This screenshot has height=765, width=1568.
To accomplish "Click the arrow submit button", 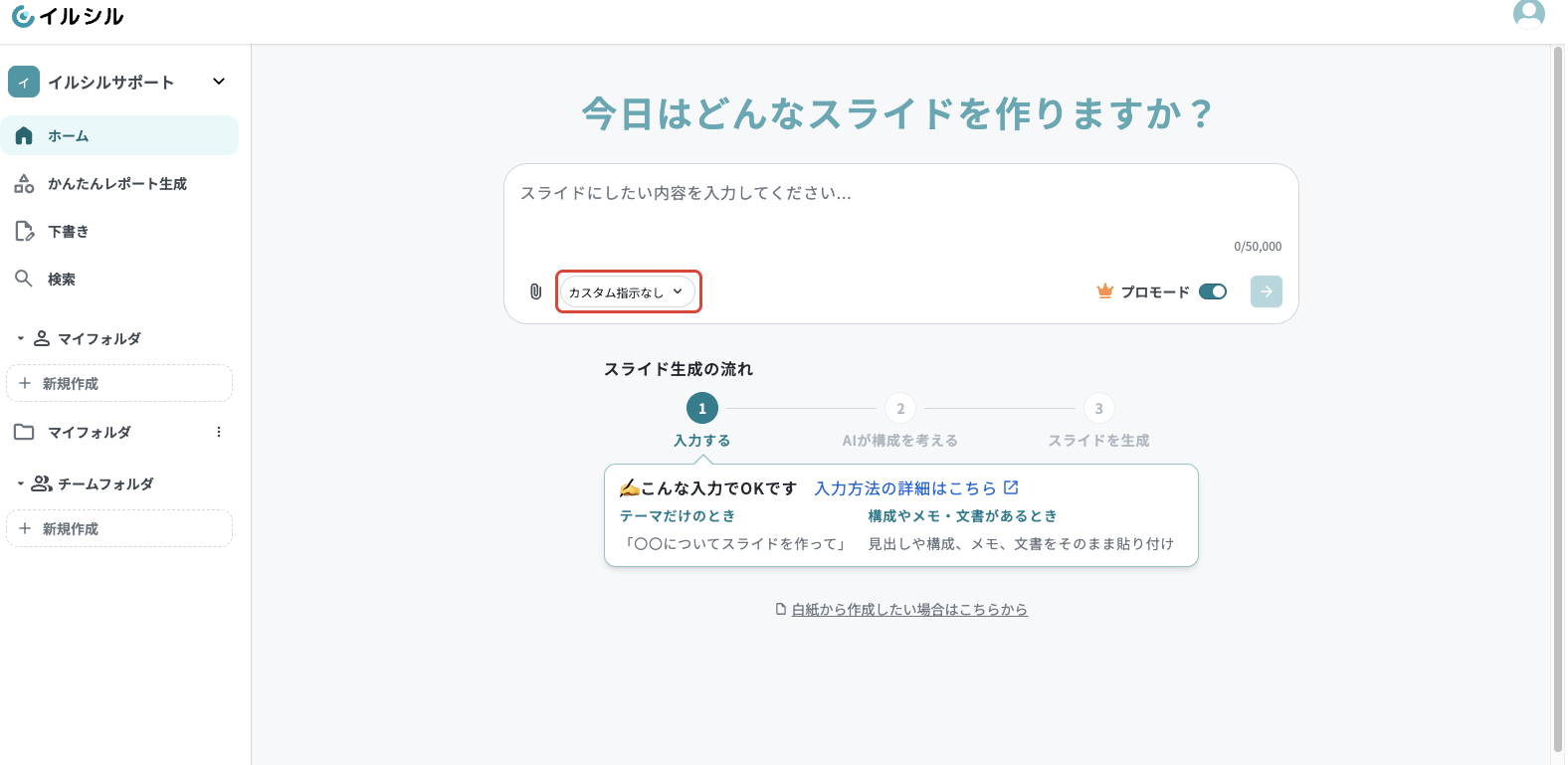I will (1266, 291).
